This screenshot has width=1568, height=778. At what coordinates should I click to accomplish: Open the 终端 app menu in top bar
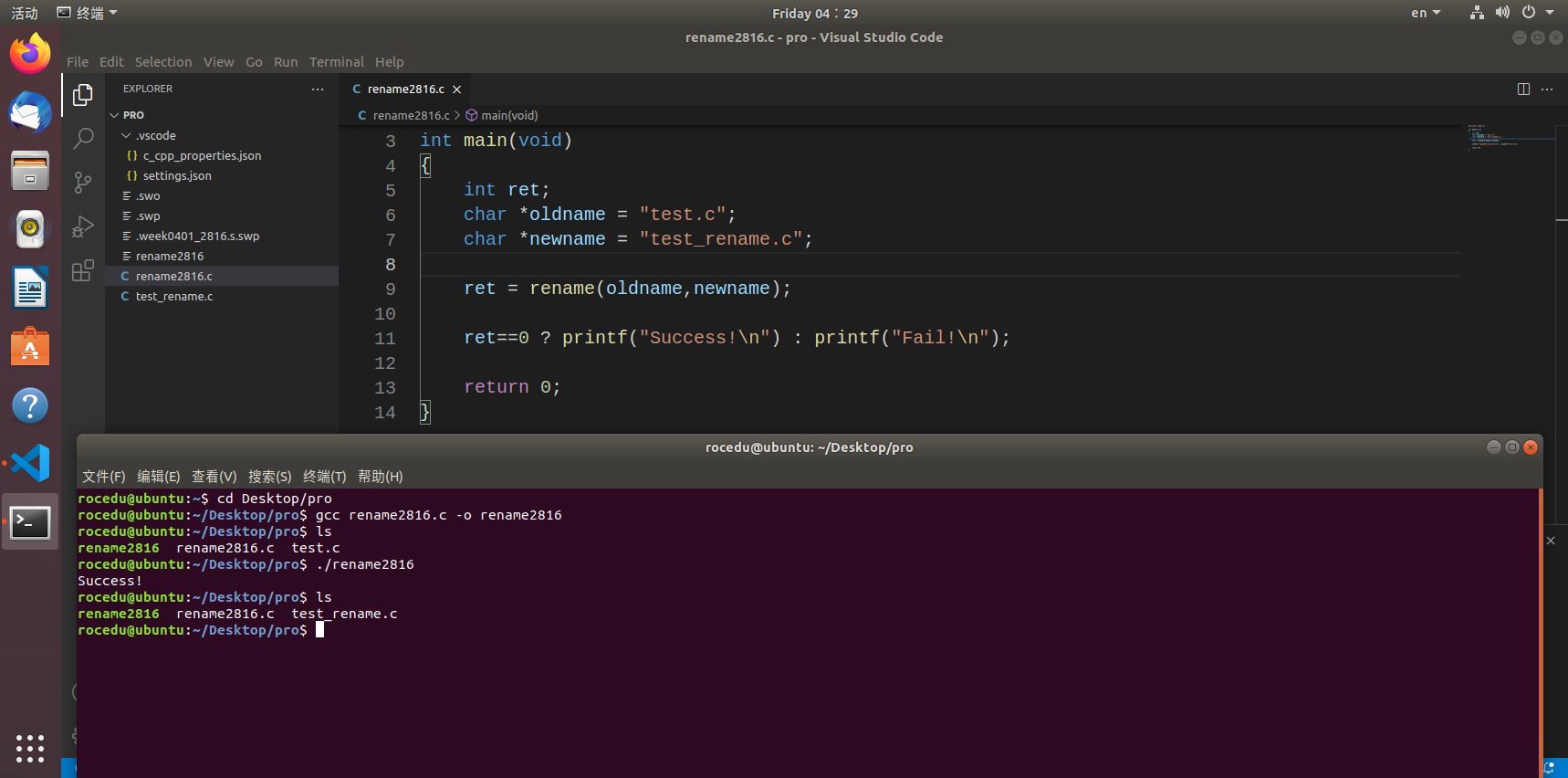tap(88, 13)
